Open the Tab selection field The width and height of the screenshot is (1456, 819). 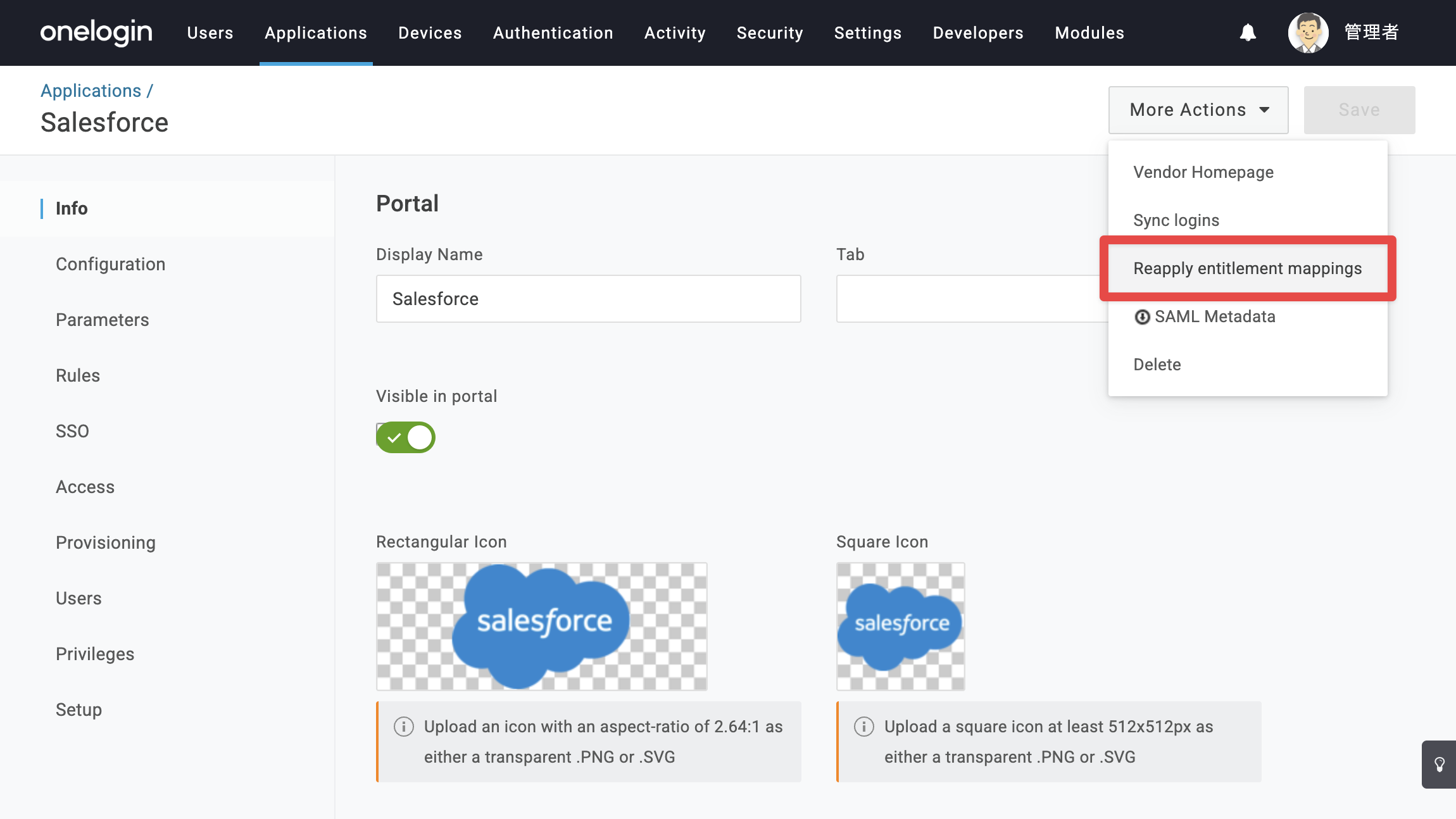[x=972, y=299]
